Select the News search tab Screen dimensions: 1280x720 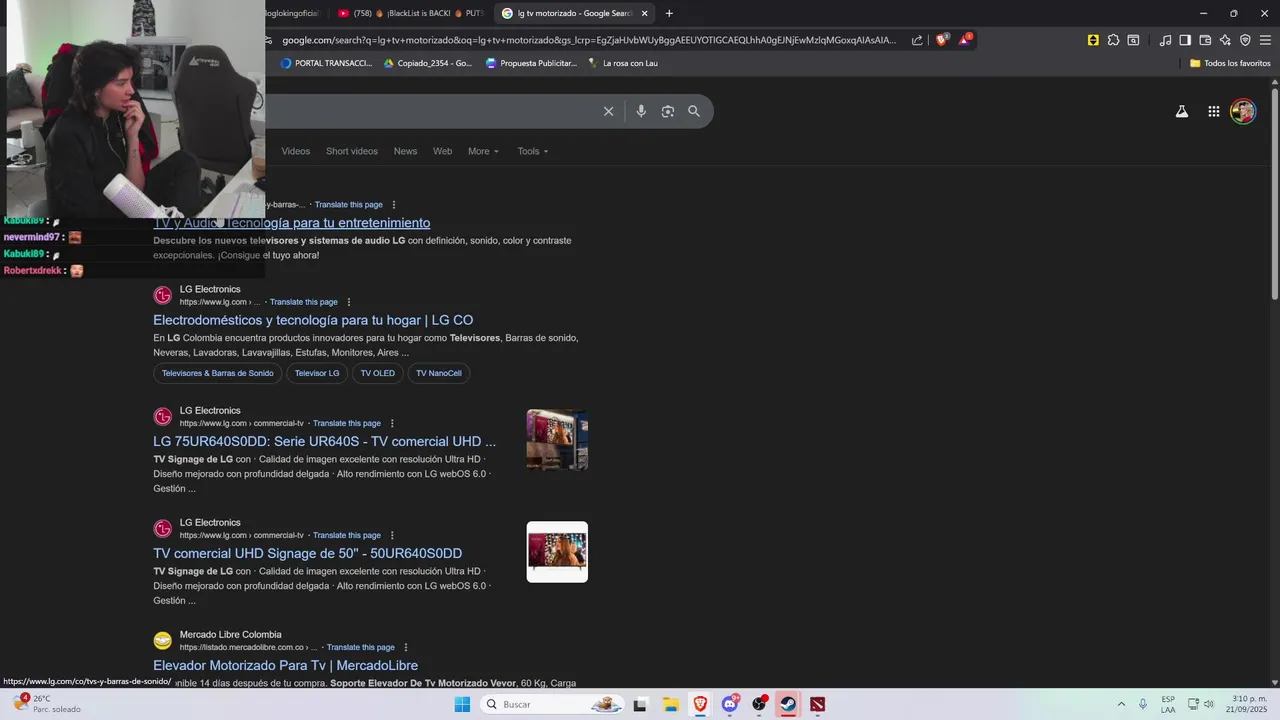click(405, 151)
